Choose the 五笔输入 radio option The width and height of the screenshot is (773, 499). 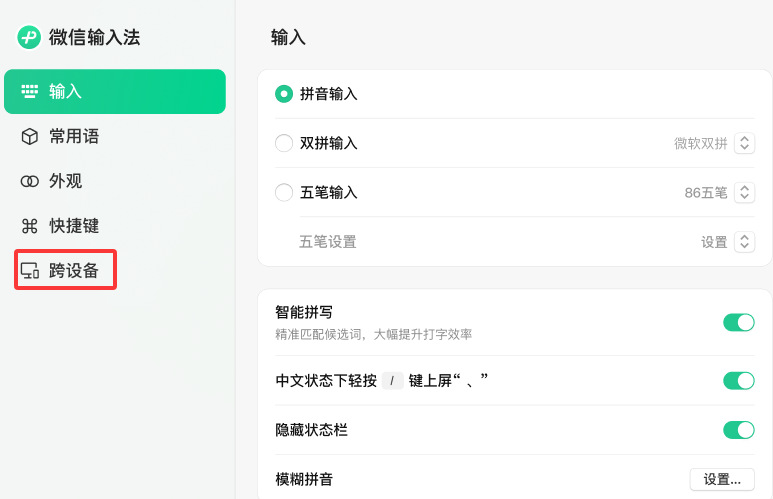284,192
